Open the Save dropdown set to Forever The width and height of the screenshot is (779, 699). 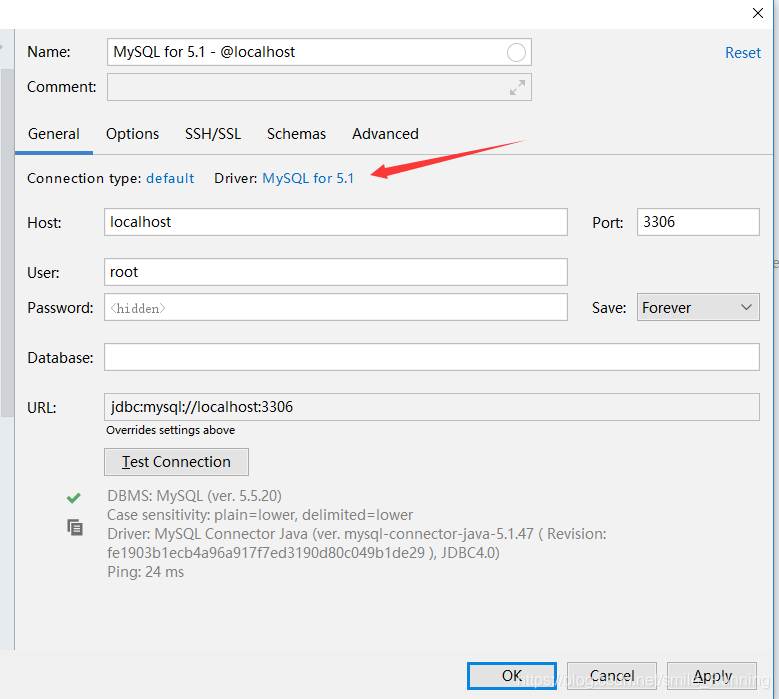tap(698, 308)
